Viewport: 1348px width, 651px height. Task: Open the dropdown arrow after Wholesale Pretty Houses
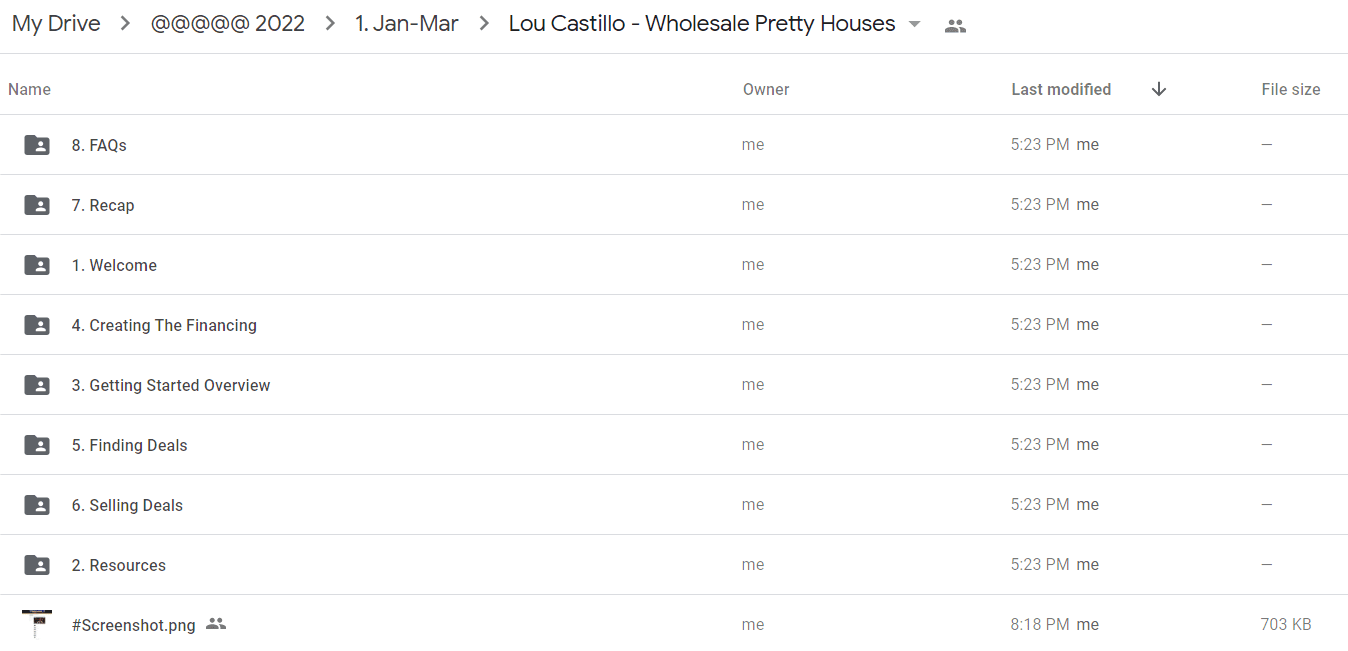pyautogui.click(x=914, y=25)
